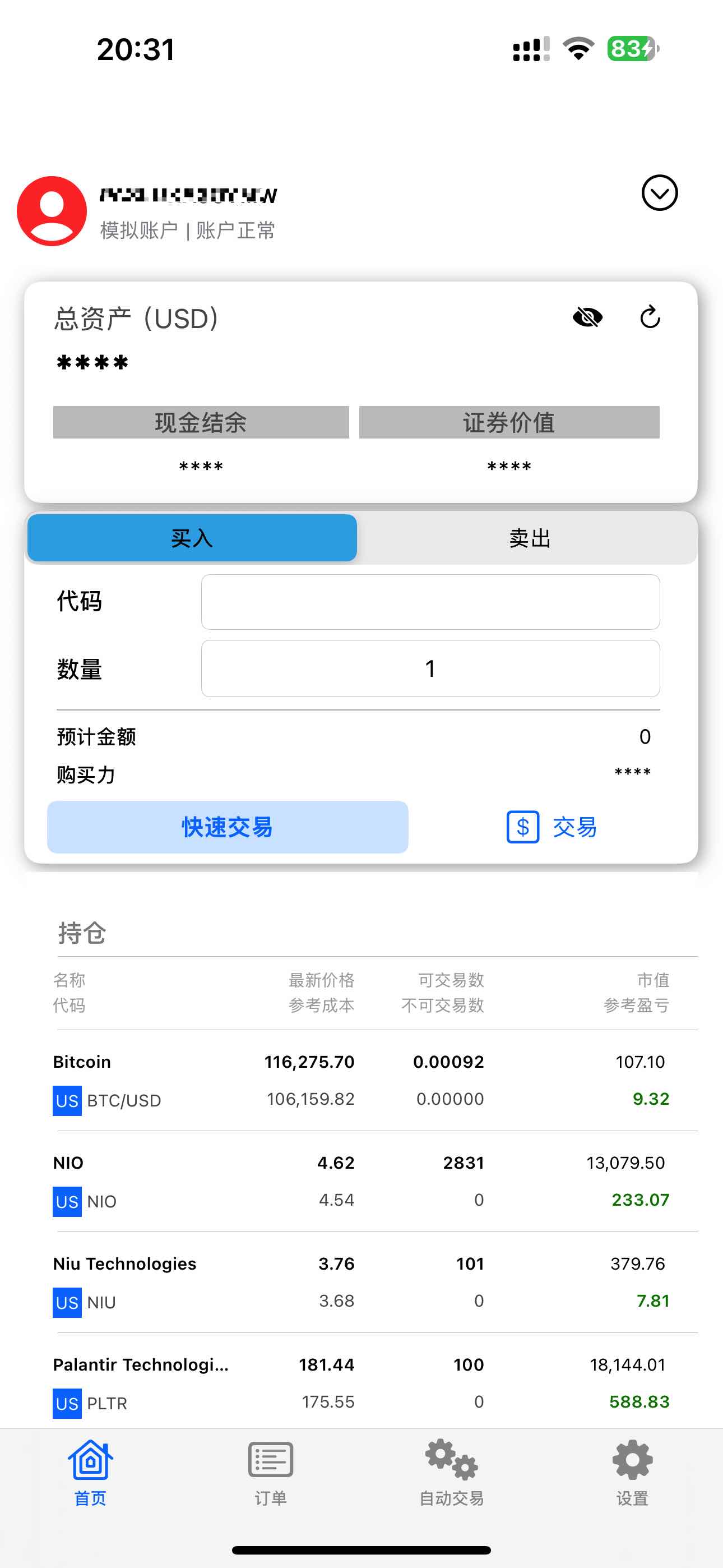Open the NIO holding name

68,1163
